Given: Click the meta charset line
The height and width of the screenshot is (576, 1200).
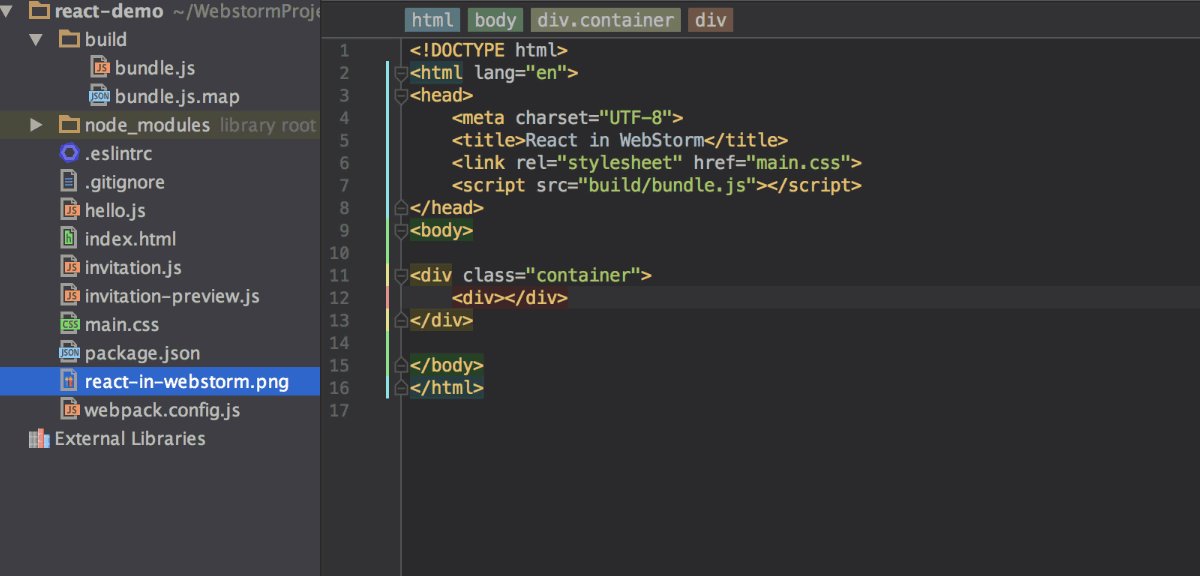Looking at the screenshot, I should tap(567, 118).
